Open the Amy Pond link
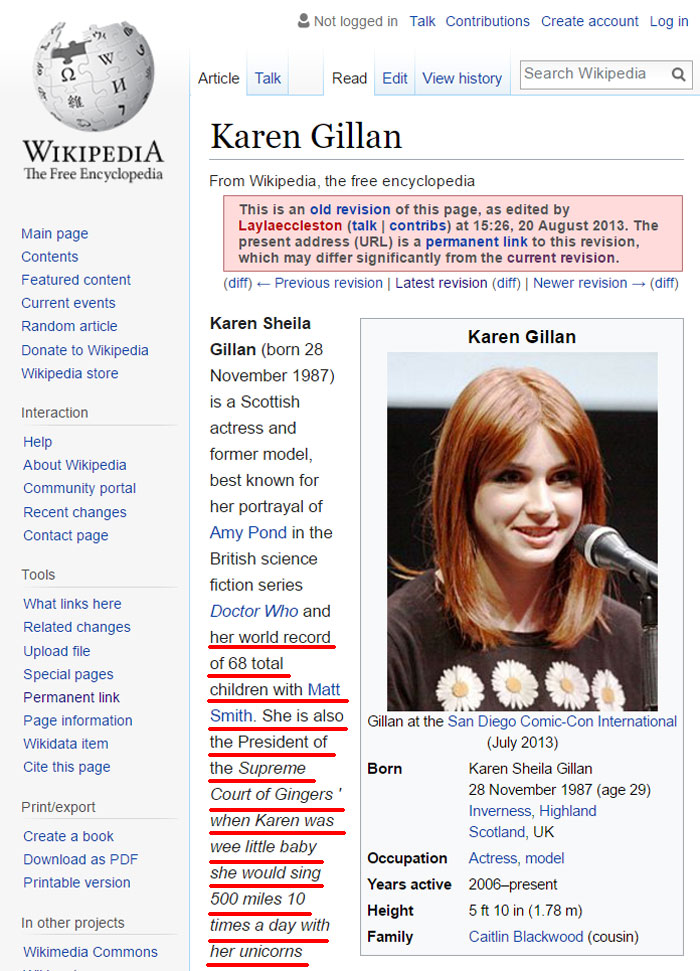 [x=248, y=533]
